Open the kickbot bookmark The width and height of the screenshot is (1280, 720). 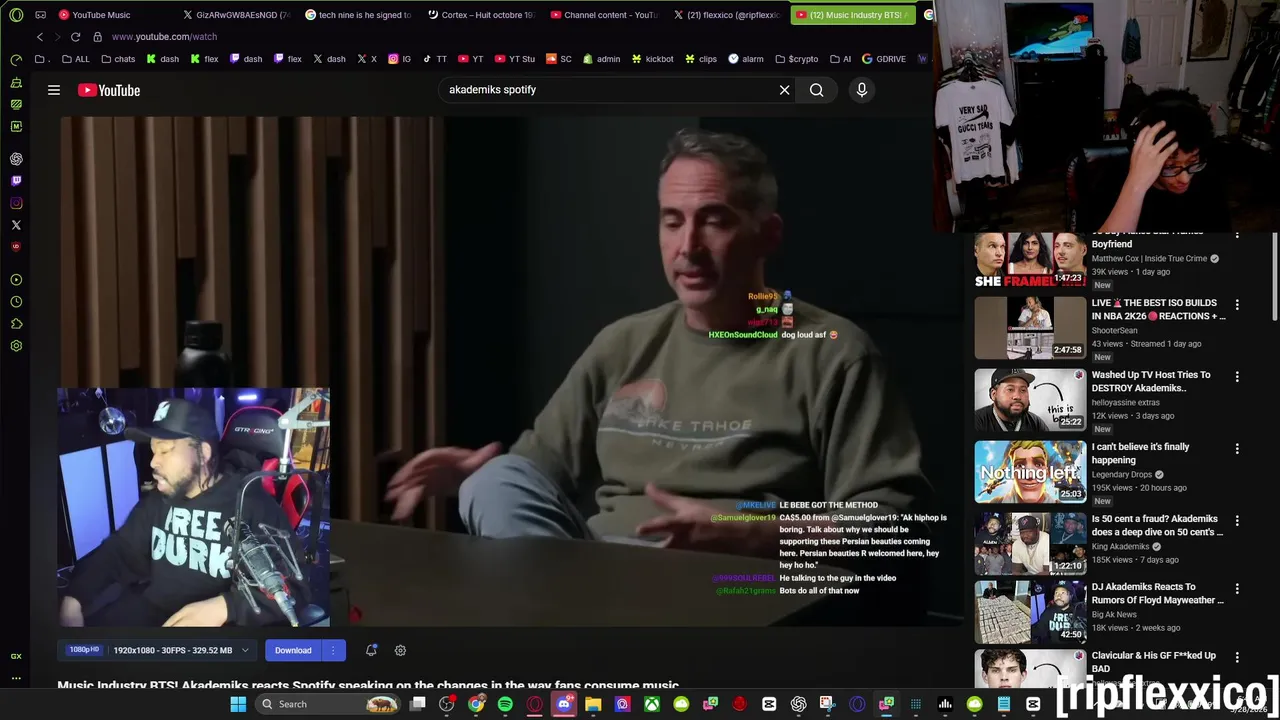coord(652,59)
